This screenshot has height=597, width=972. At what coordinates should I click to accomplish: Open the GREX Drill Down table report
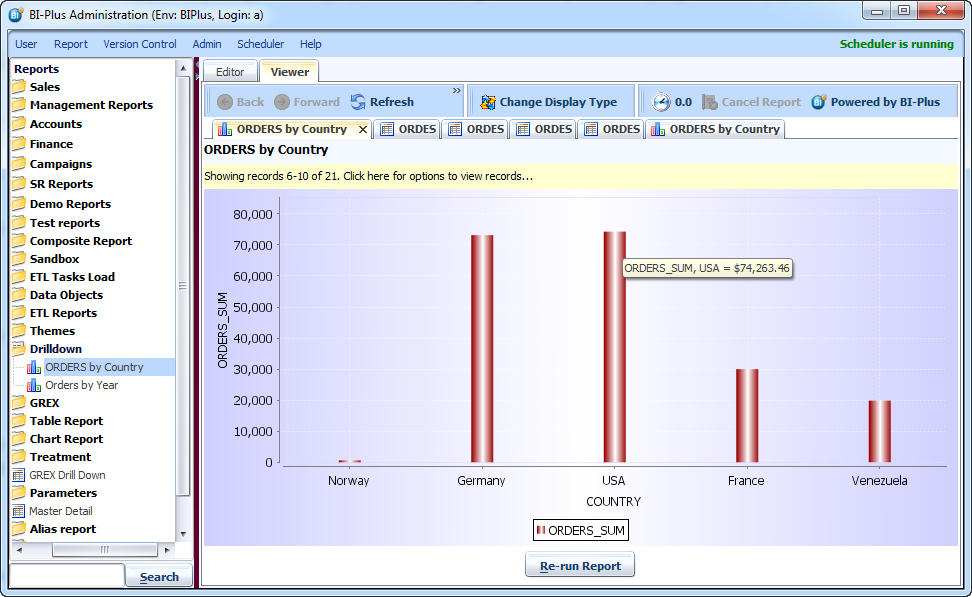(x=67, y=475)
